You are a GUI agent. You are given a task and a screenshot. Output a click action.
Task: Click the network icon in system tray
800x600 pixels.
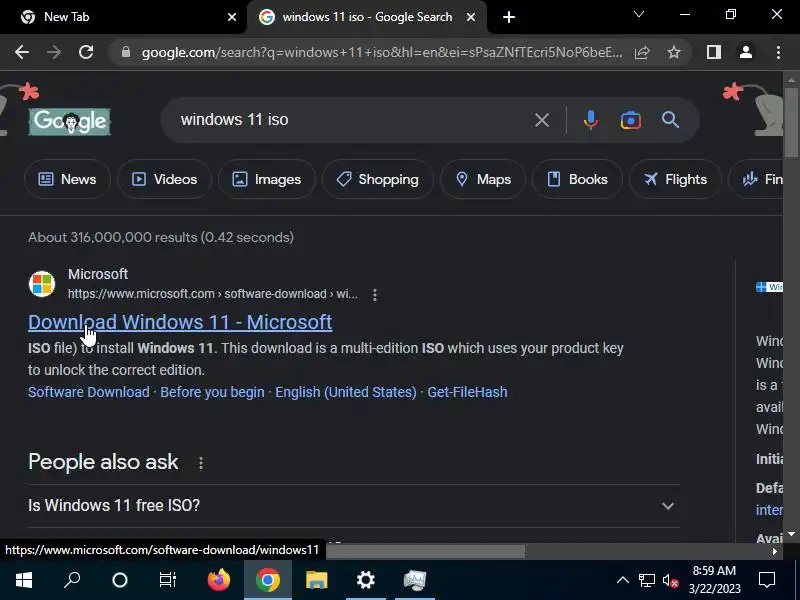click(x=647, y=580)
